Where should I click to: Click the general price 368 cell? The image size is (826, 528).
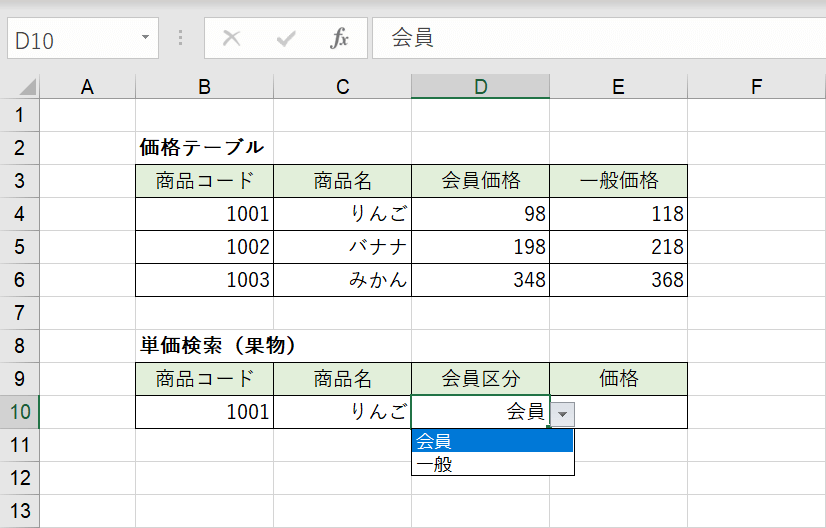[x=618, y=280]
